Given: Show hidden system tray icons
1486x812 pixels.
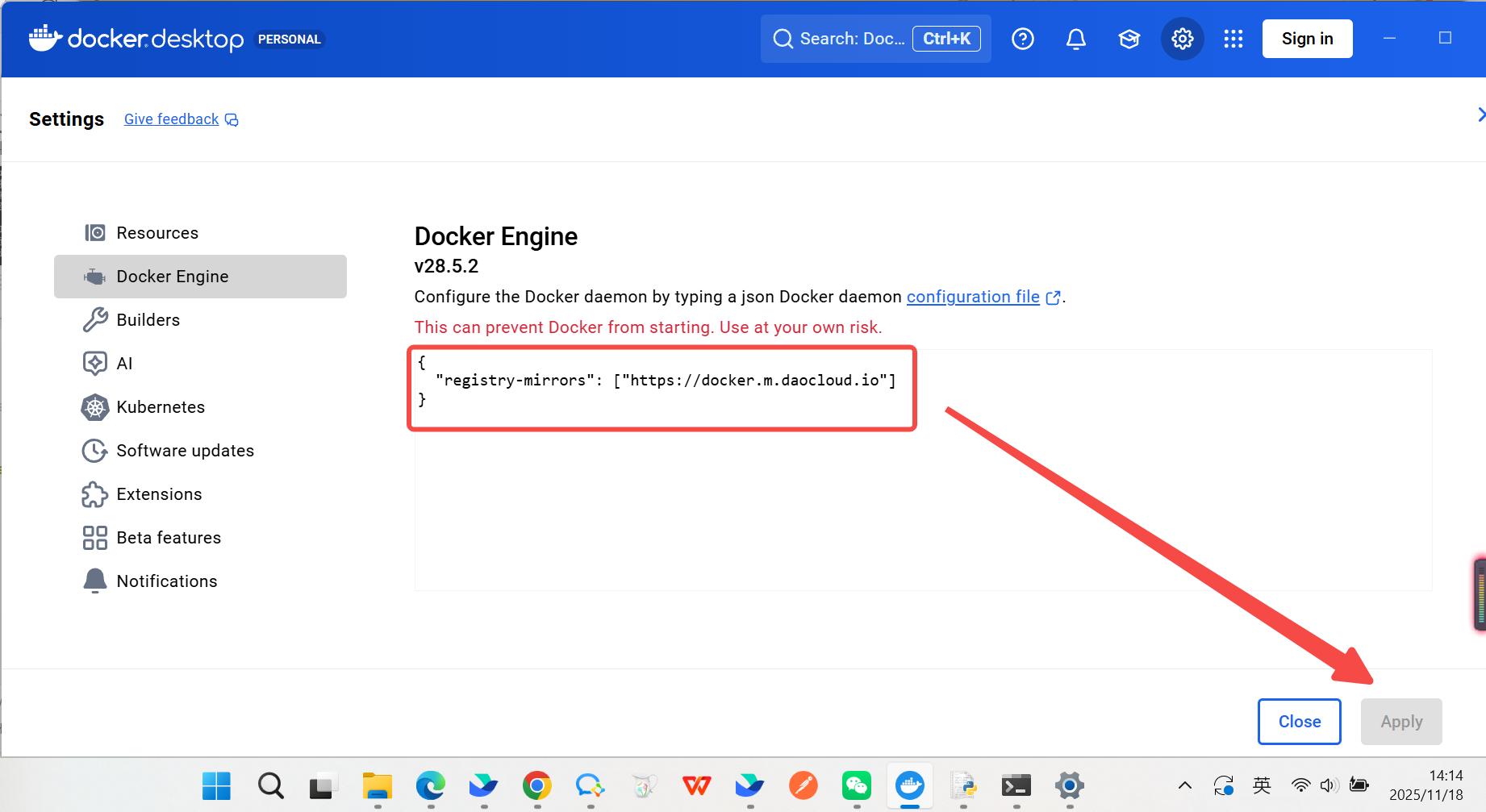Looking at the screenshot, I should 1184,785.
